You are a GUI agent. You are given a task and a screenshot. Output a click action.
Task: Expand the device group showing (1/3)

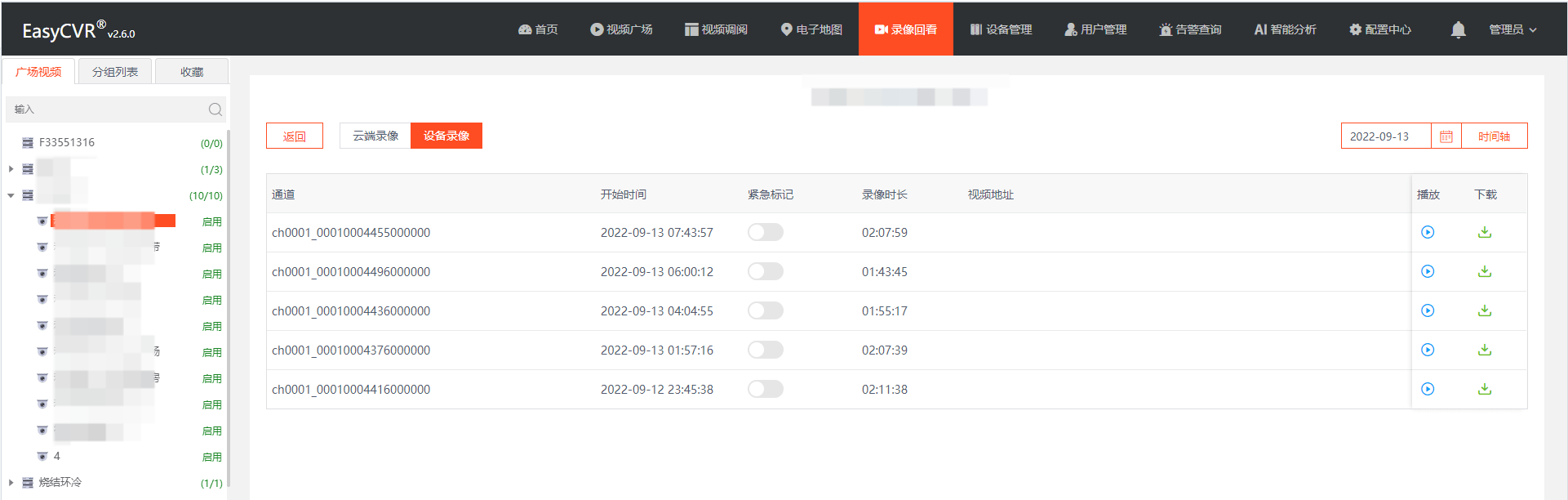tap(11, 169)
